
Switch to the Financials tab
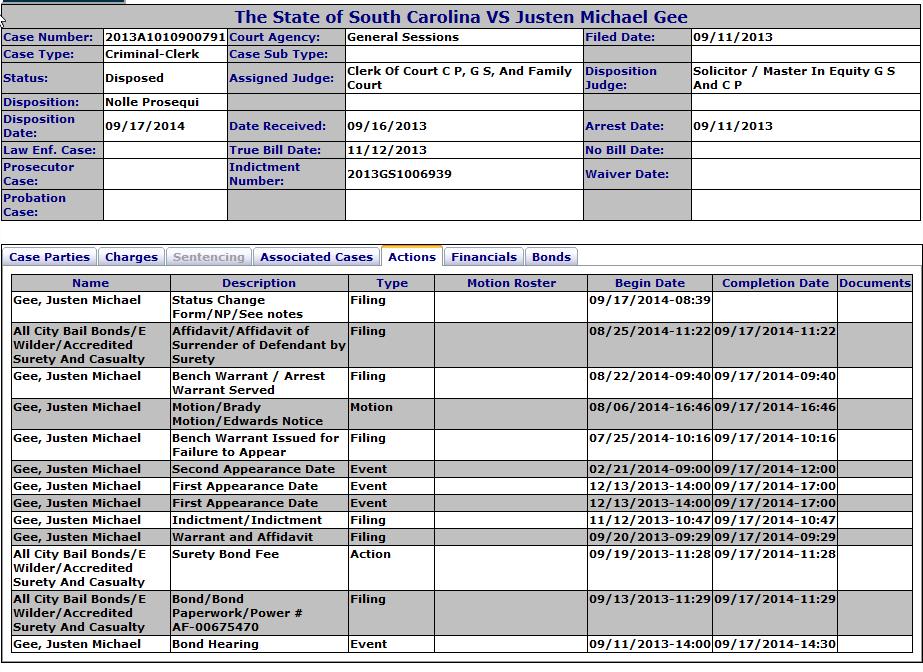click(483, 257)
